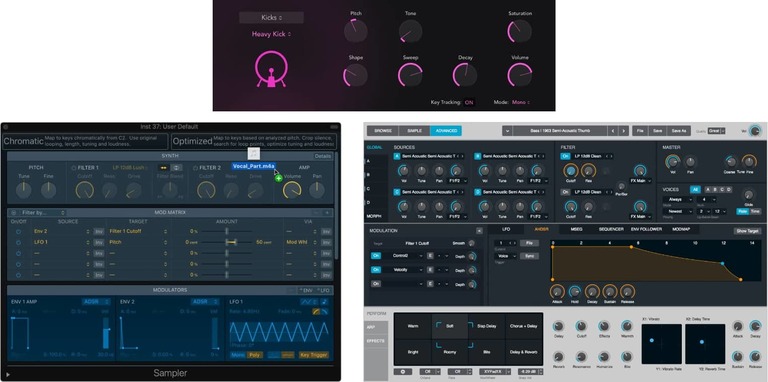The width and height of the screenshot is (768, 382).
Task: Select the Alchemy LFO modulation tab
Action: click(x=506, y=229)
